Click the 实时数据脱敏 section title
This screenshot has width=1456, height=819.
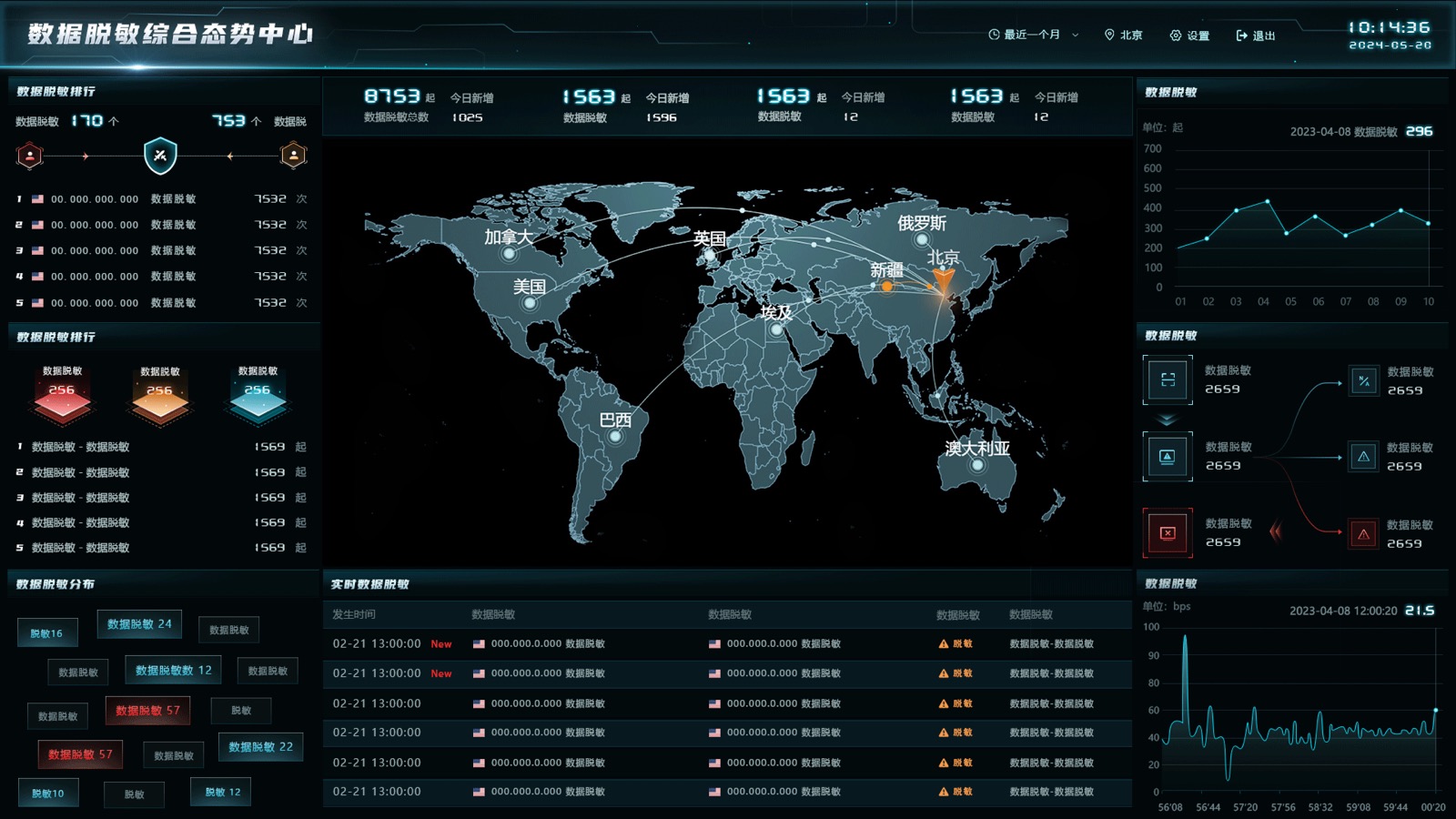[370, 584]
